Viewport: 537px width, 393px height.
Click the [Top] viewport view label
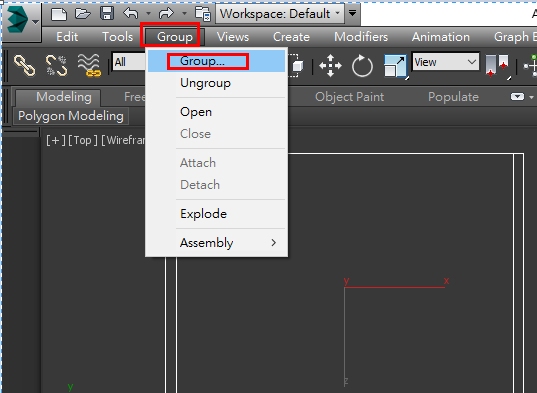coord(83,140)
